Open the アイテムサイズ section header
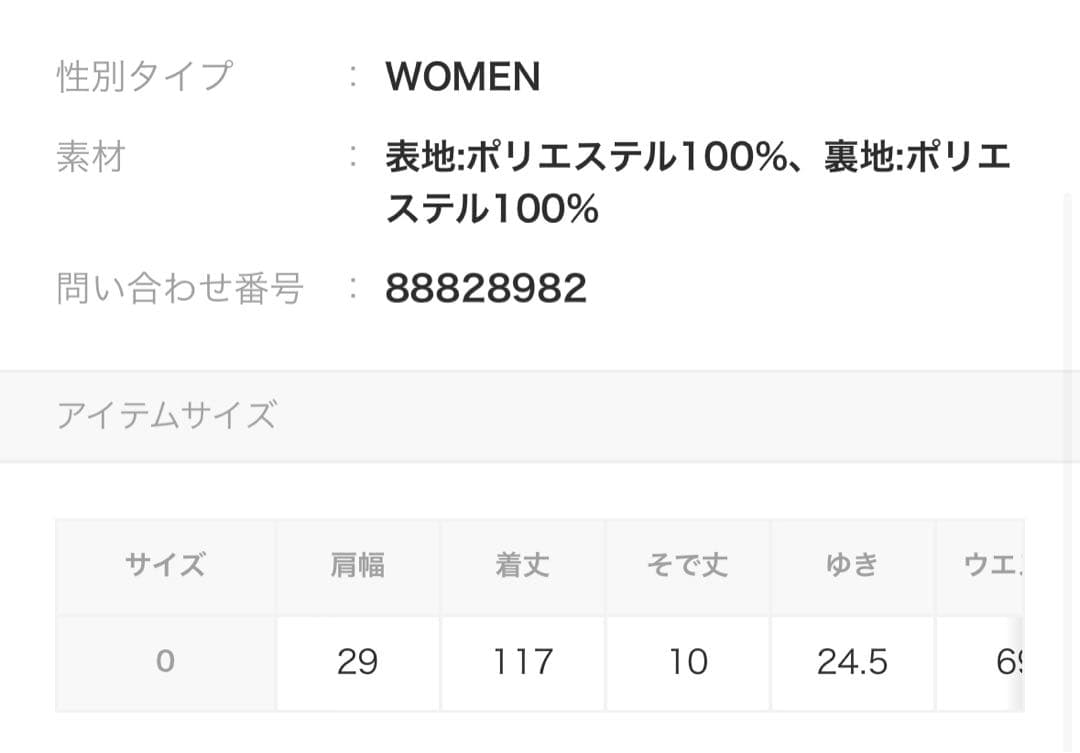Image resolution: width=1080 pixels, height=753 pixels. 166,415
